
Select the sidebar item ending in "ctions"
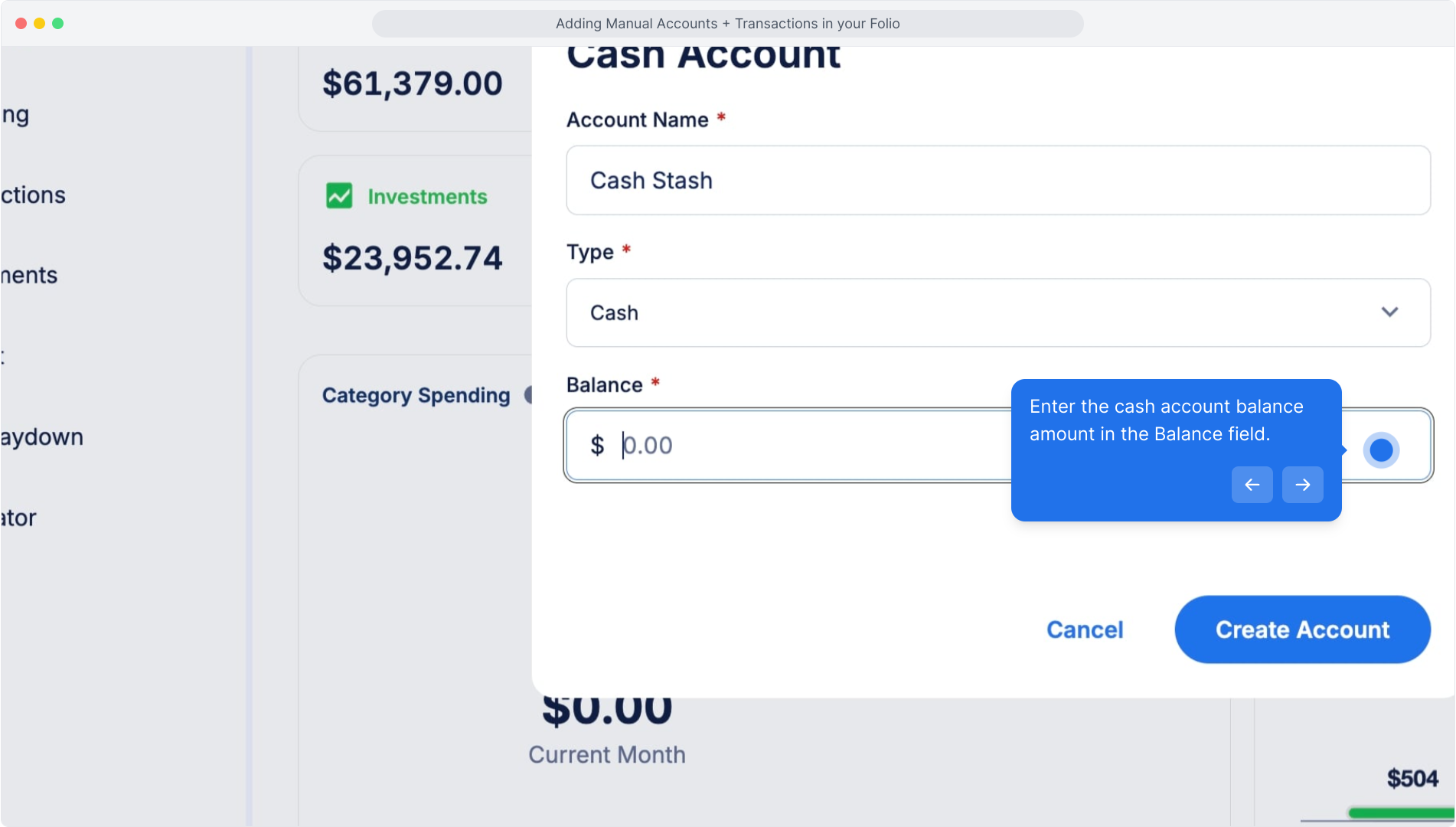[x=34, y=195]
